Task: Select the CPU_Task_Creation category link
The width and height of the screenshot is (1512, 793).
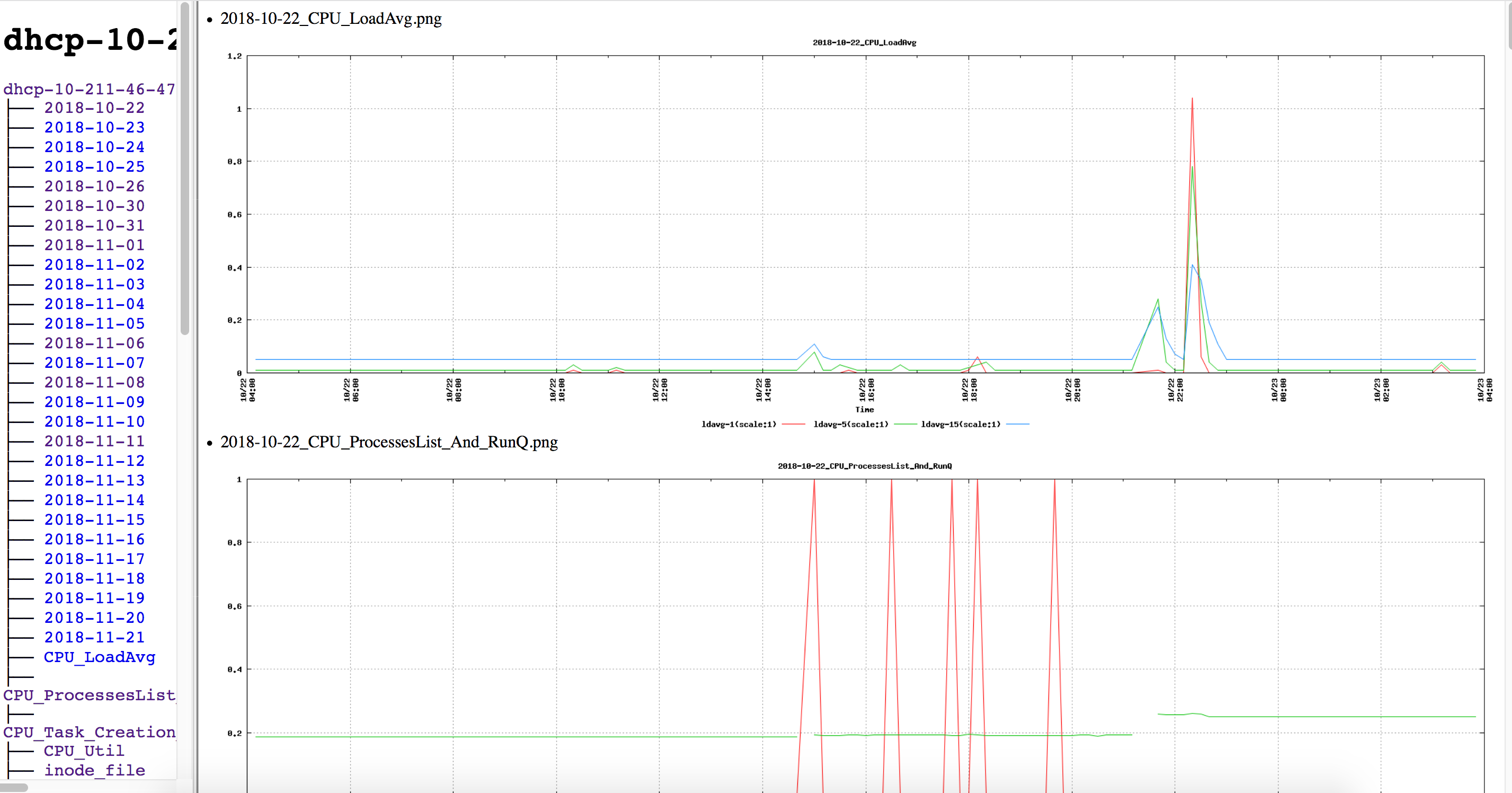Action: (89, 732)
